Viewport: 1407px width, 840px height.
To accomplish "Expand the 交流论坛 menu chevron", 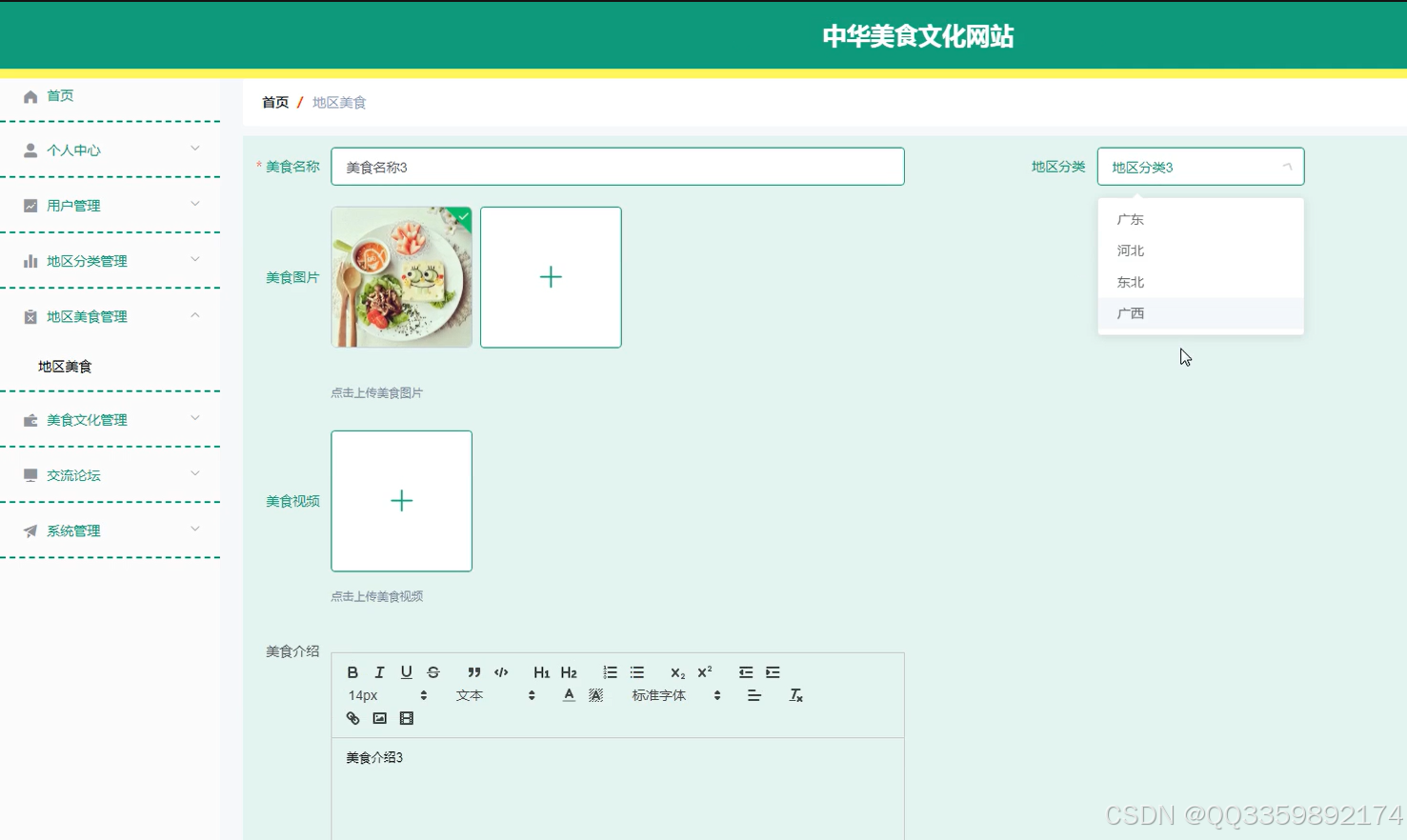I will pyautogui.click(x=195, y=473).
